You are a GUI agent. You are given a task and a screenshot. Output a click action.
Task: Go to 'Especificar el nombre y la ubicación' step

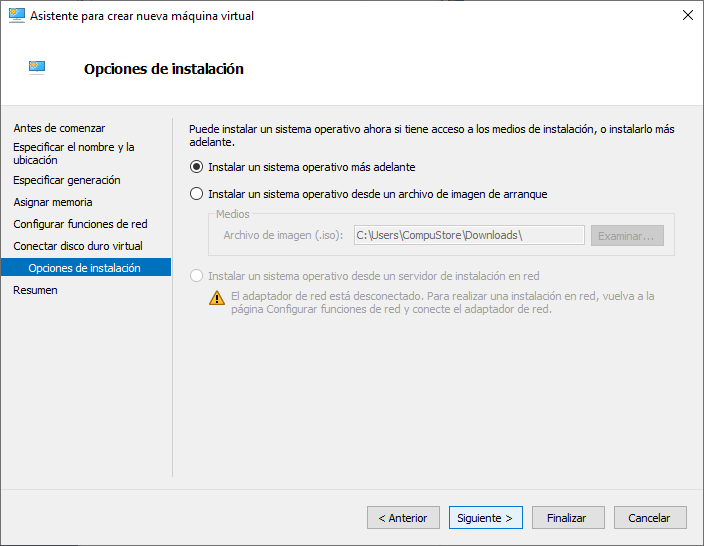coord(74,154)
